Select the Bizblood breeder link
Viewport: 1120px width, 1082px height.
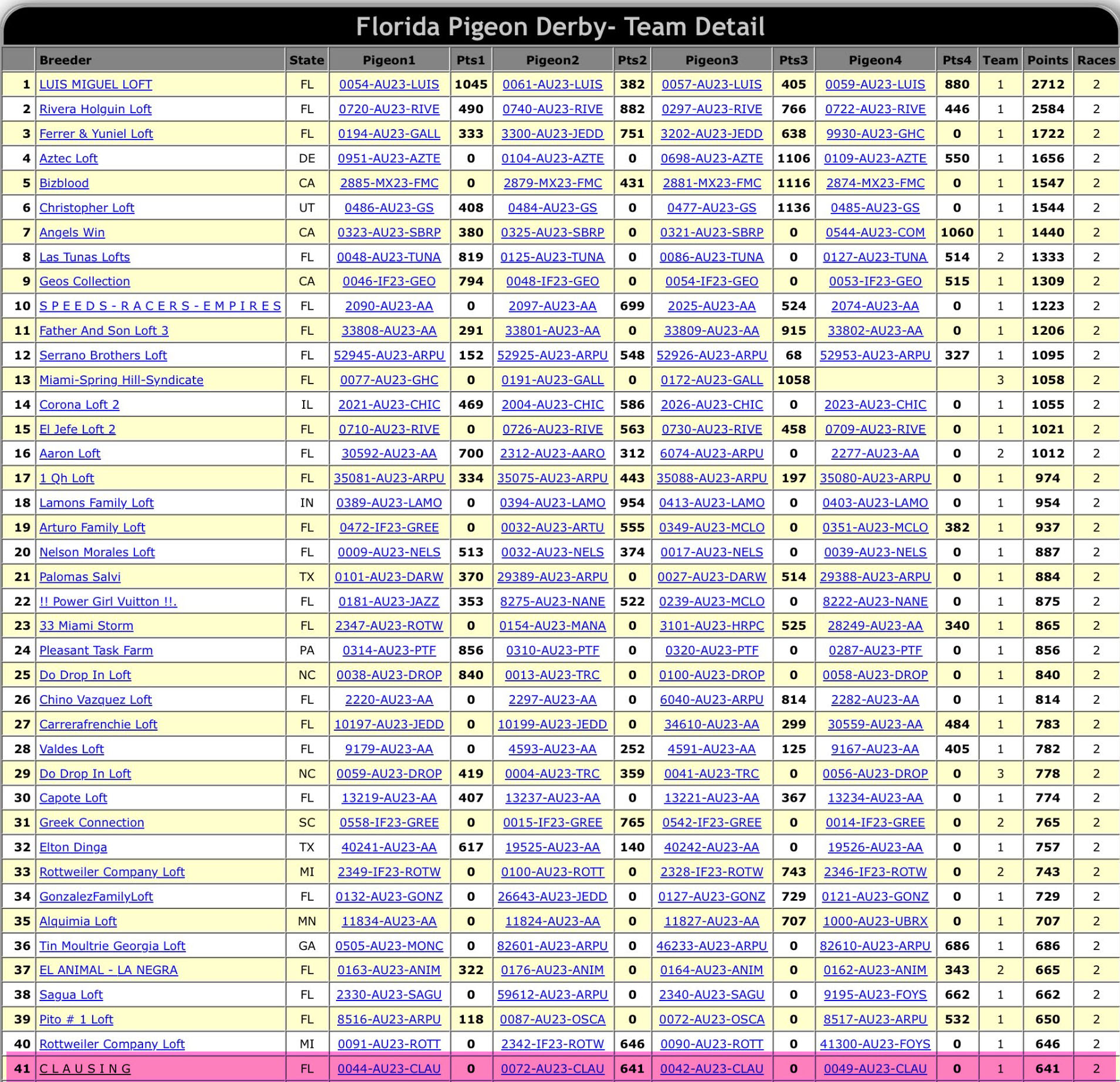[x=64, y=183]
